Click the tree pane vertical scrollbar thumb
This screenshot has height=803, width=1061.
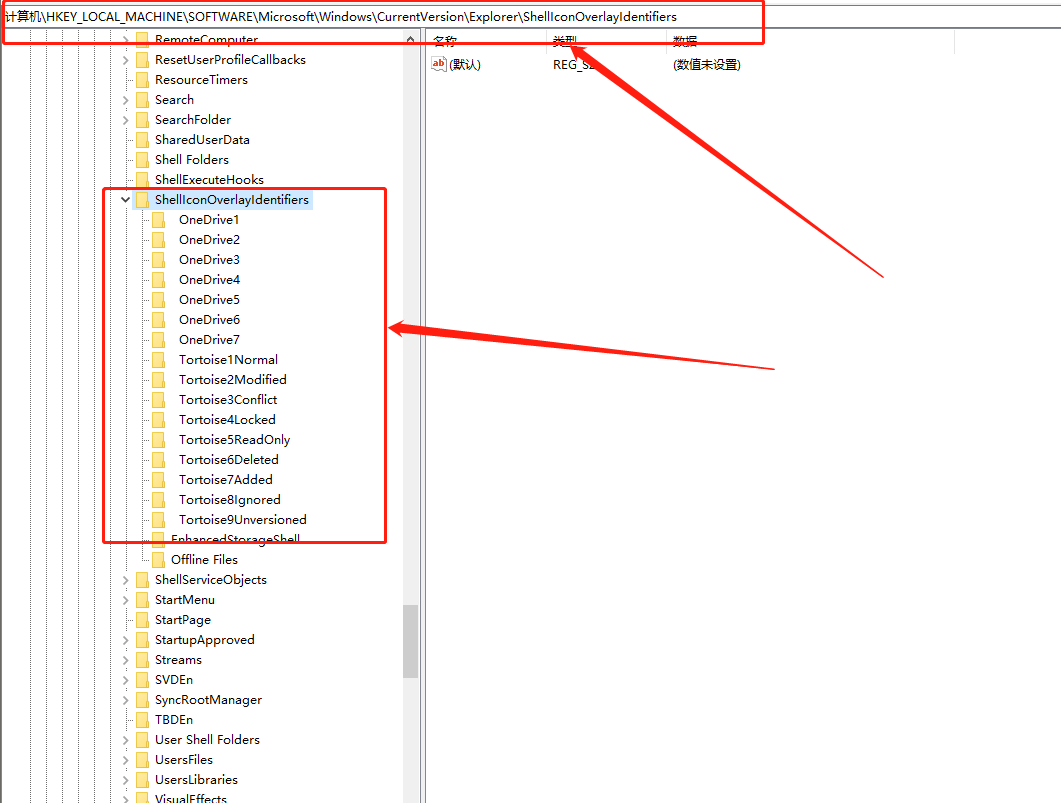click(x=410, y=640)
